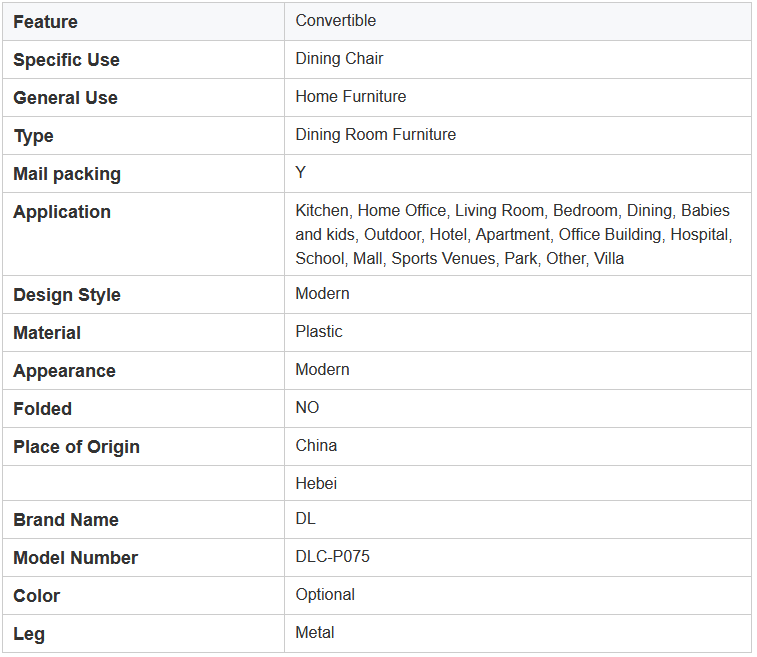Click the Feature label cell
This screenshot has height=657, width=757.
[143, 22]
